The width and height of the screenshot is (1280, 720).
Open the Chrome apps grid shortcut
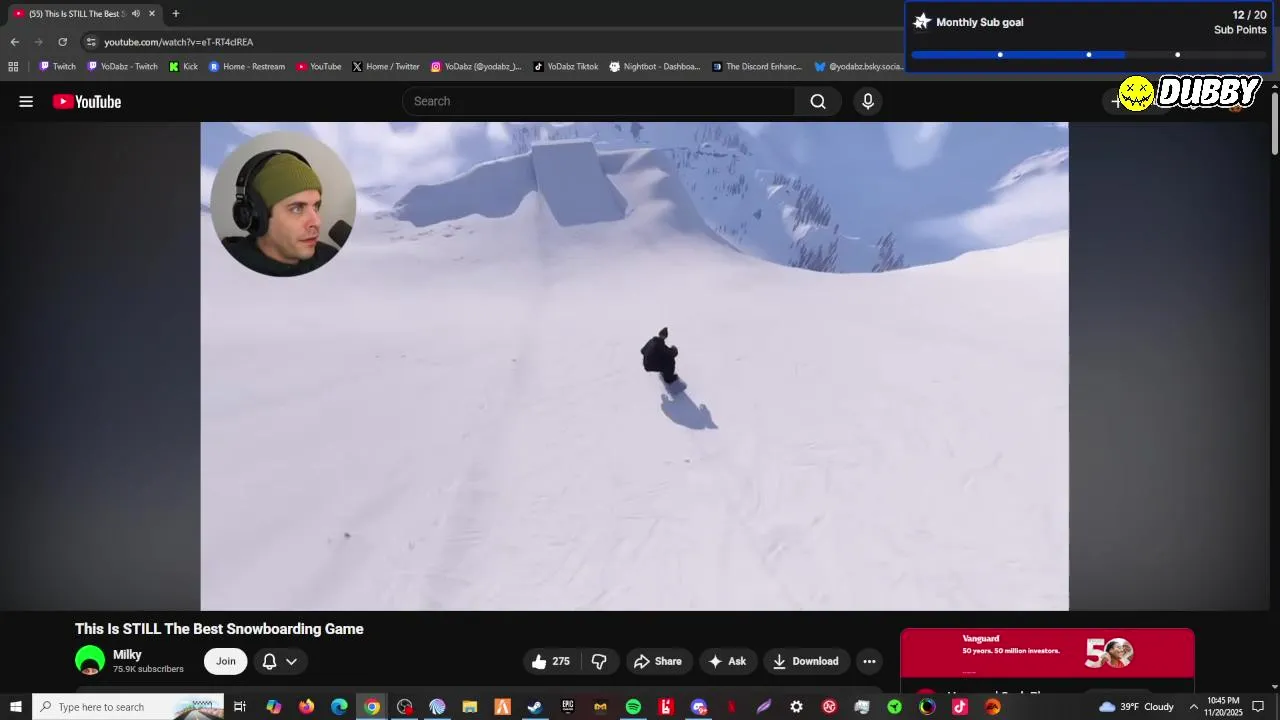13,67
